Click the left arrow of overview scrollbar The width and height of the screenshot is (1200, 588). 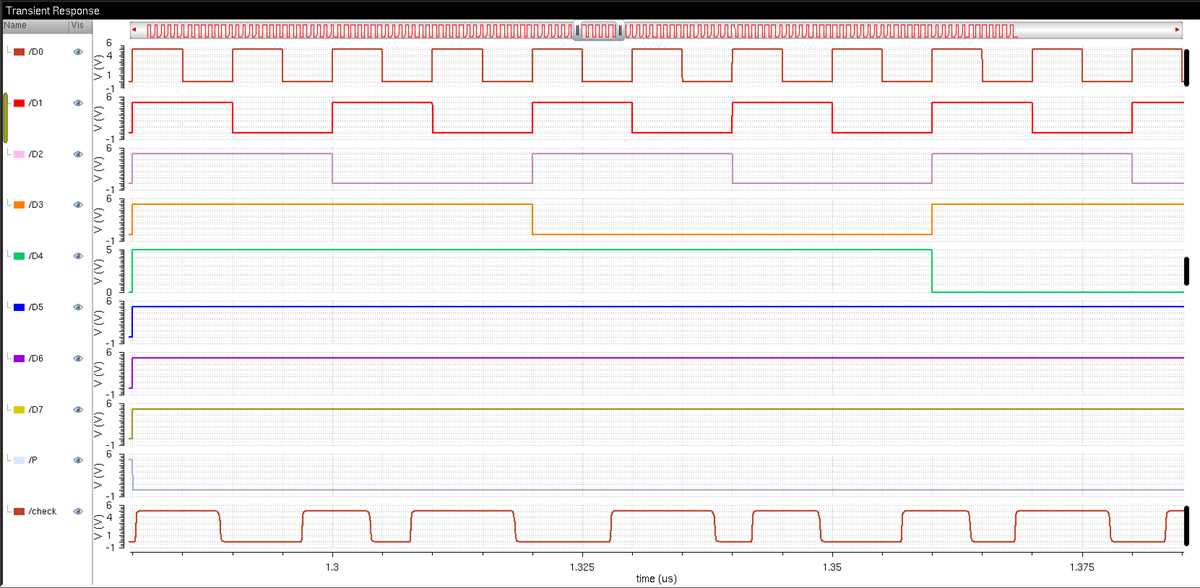coord(136,31)
